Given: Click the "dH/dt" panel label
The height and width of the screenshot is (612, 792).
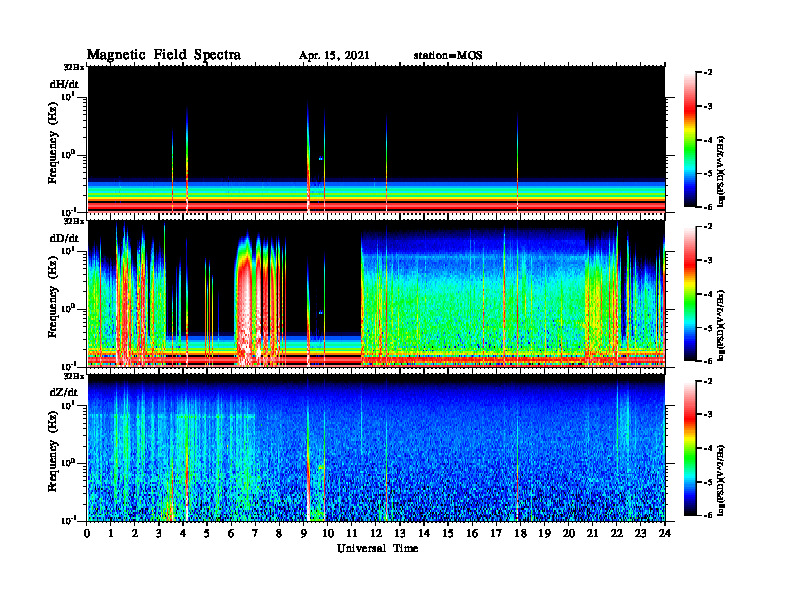Looking at the screenshot, I should [64, 84].
